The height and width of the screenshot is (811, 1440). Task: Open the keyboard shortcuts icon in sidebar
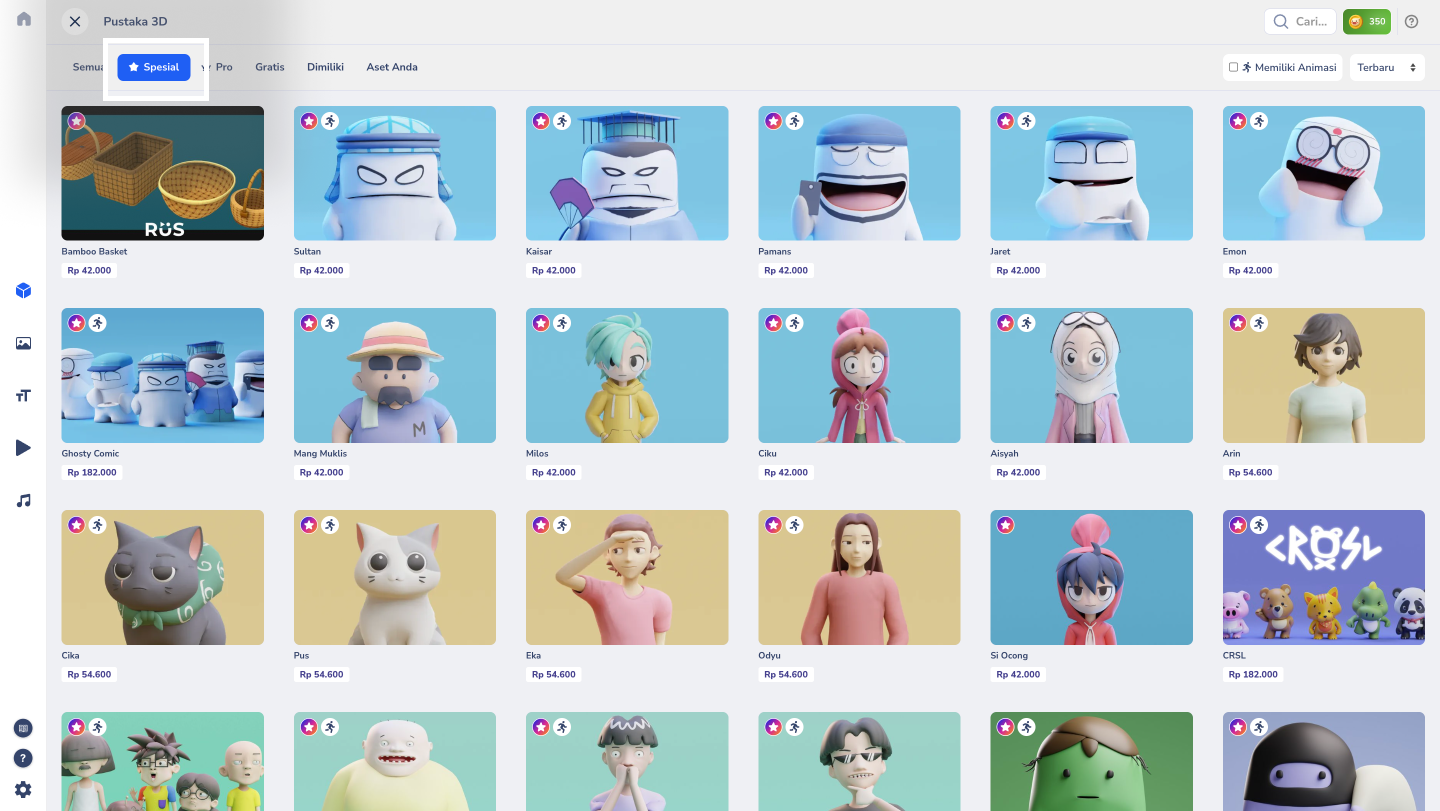[23, 728]
